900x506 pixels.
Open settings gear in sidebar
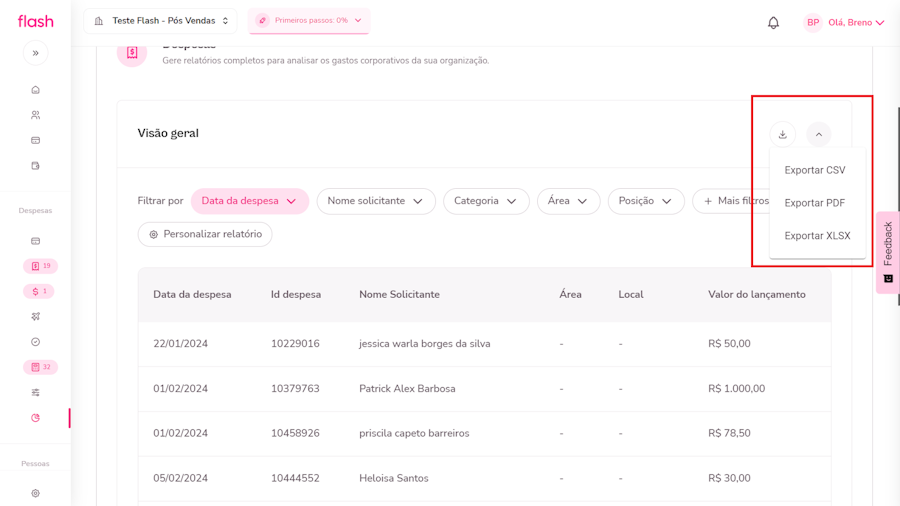point(36,493)
